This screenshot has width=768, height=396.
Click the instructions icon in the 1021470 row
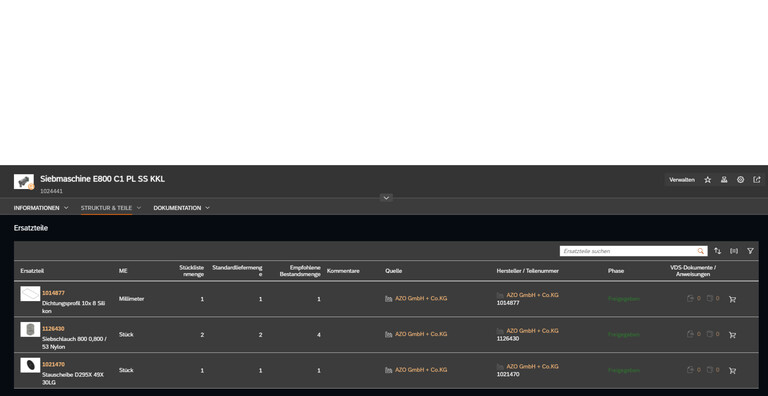(710, 370)
